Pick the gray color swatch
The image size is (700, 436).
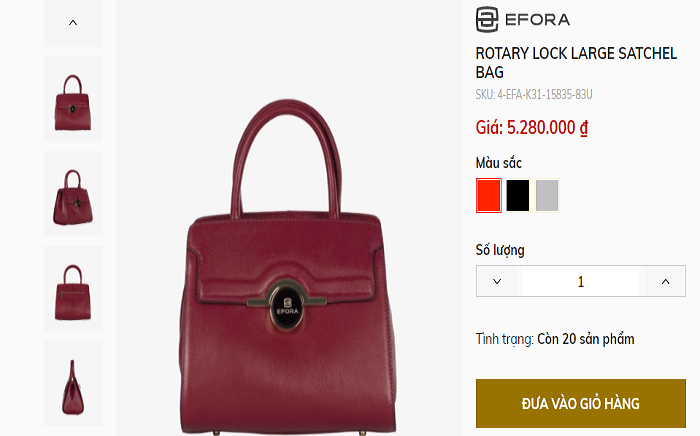547,195
